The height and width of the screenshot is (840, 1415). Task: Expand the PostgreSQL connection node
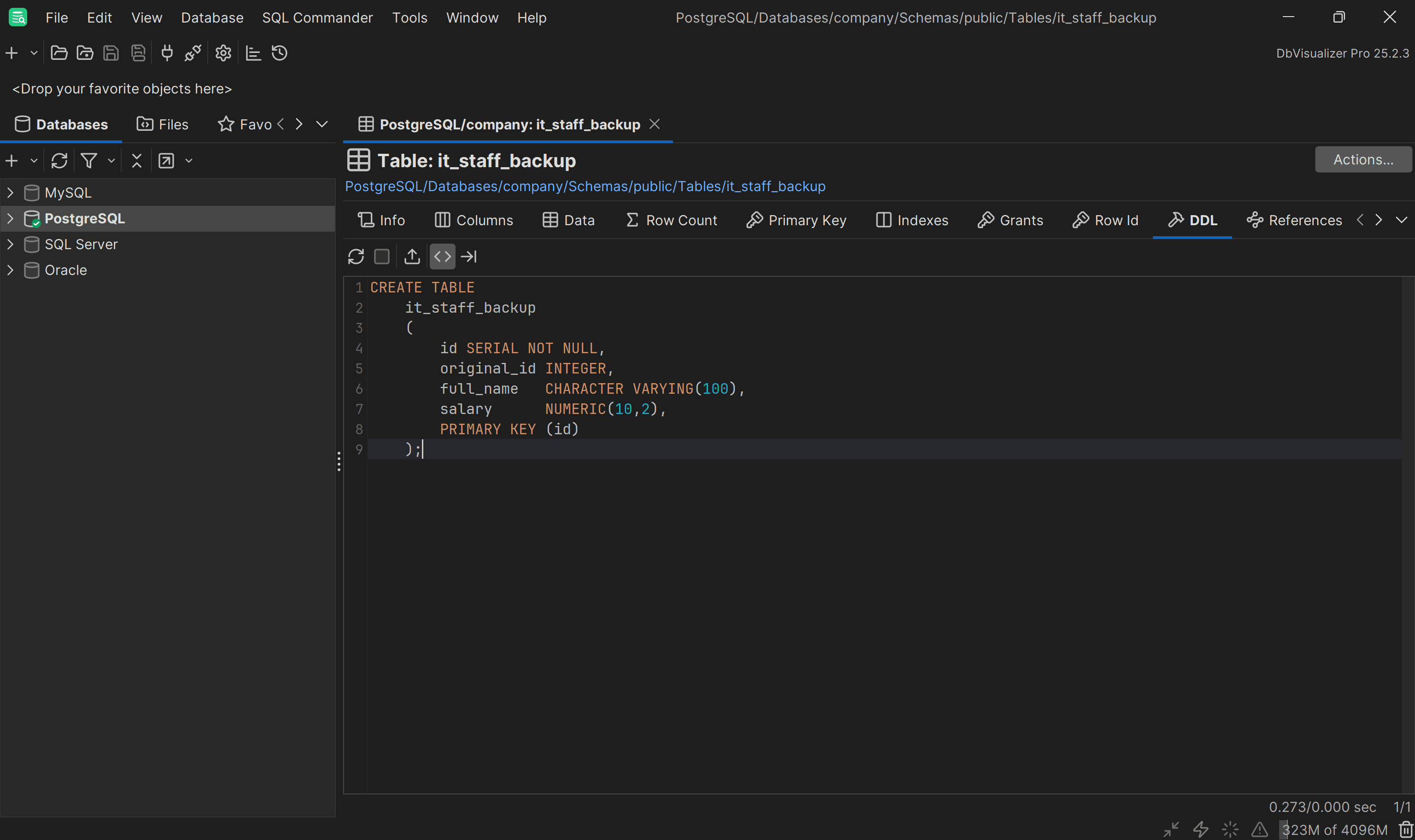pyautogui.click(x=10, y=218)
